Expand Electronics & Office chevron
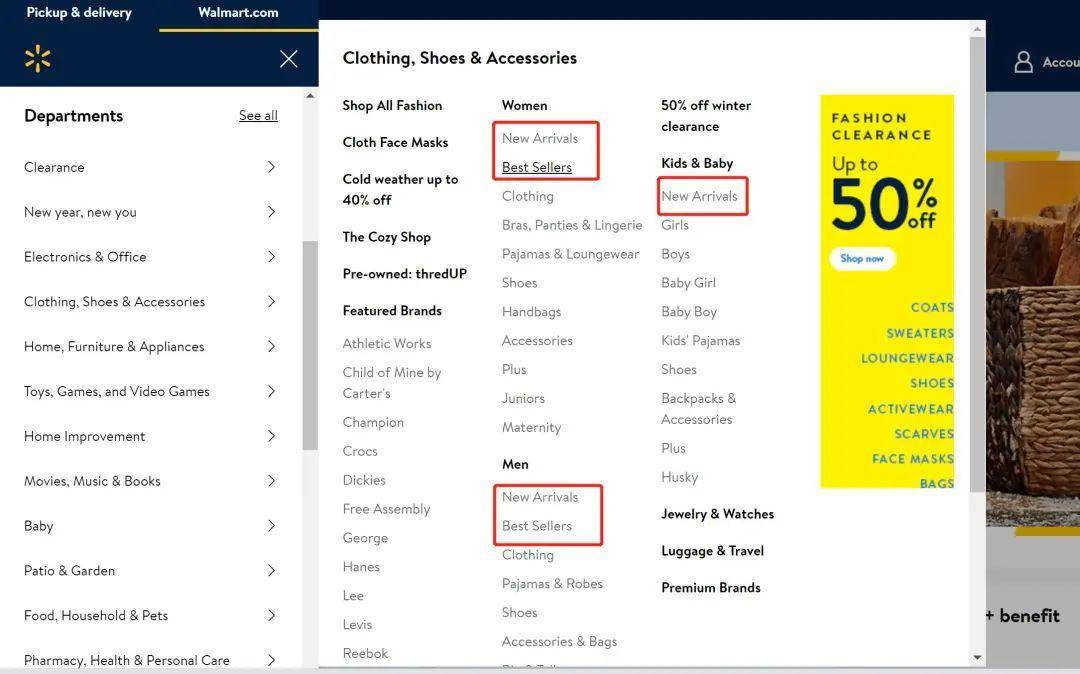Viewport: 1080px width, 674px height. coord(271,257)
